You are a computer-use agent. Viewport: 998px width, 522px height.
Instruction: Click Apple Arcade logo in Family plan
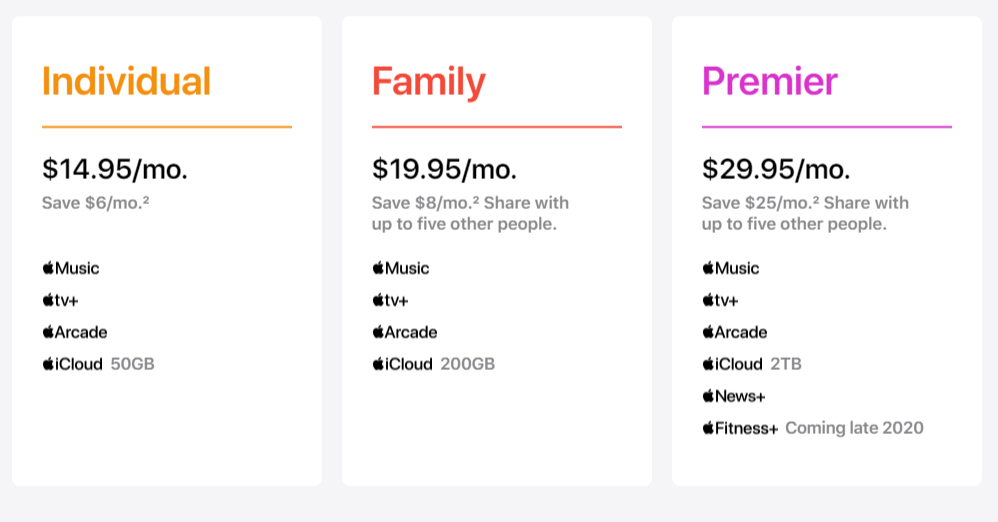(405, 332)
